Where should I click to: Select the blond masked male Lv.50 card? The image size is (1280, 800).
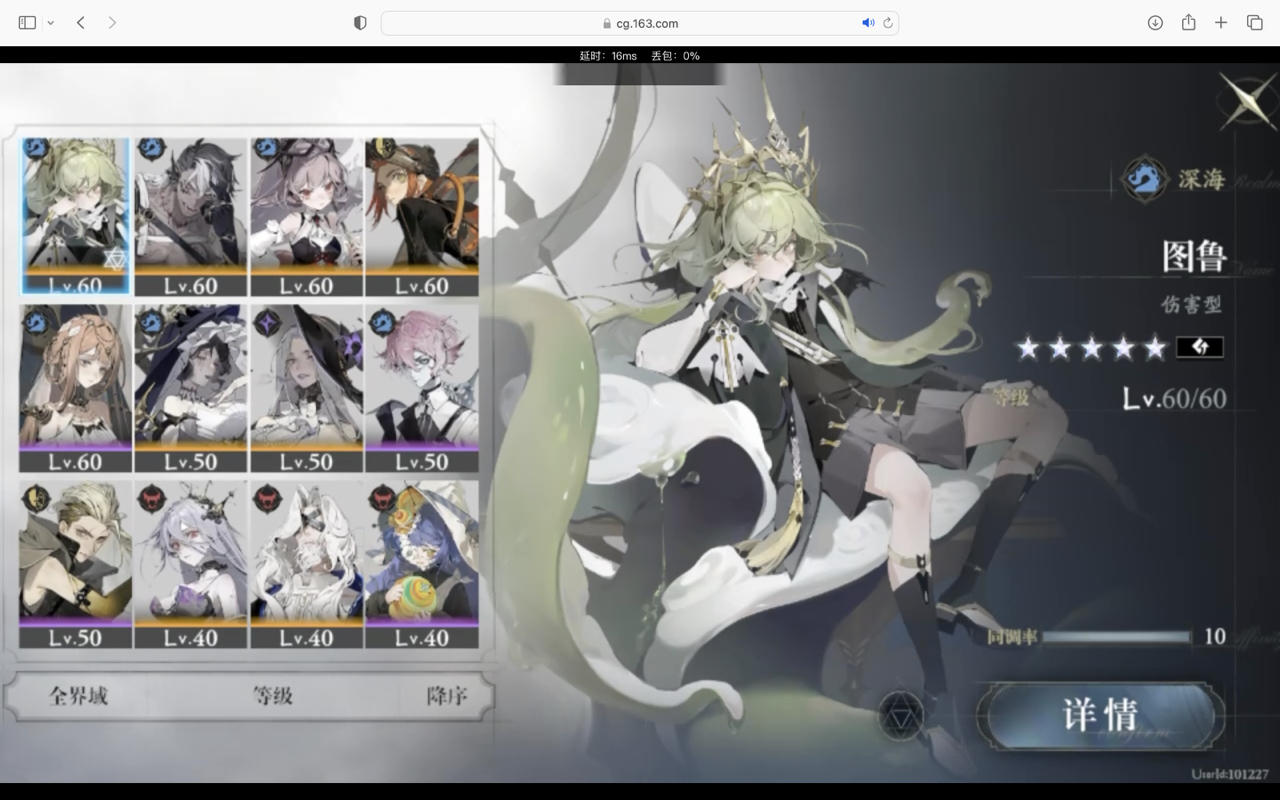click(76, 565)
